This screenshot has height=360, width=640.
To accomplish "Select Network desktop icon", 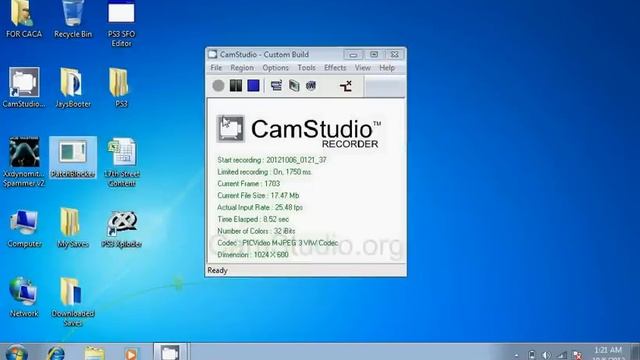I will 24,298.
